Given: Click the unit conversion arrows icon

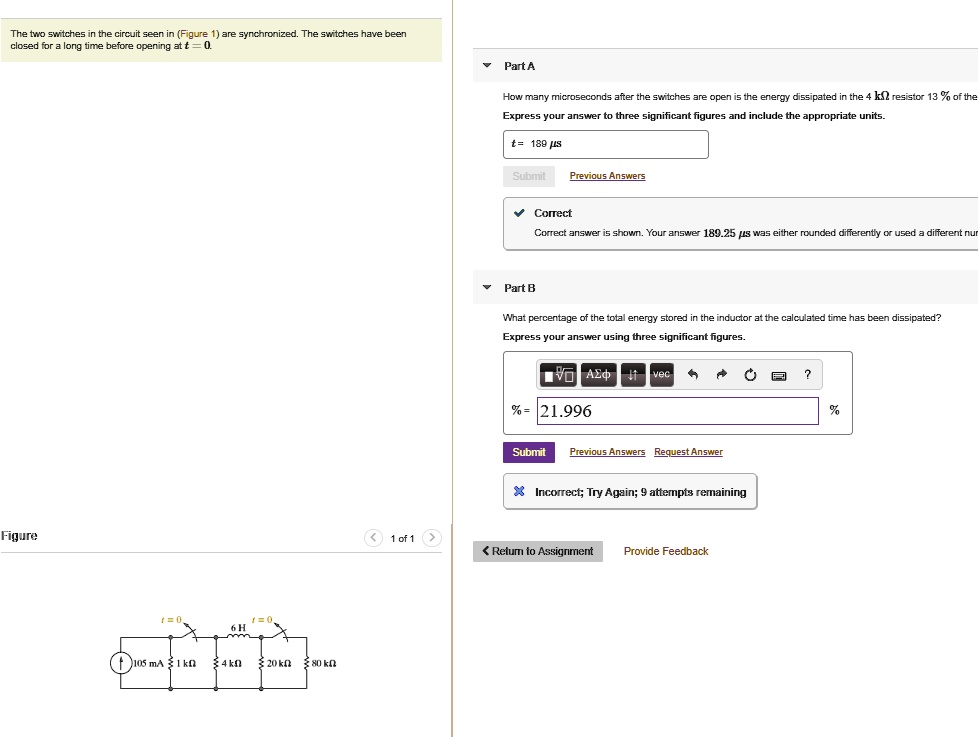Looking at the screenshot, I should coord(634,374).
